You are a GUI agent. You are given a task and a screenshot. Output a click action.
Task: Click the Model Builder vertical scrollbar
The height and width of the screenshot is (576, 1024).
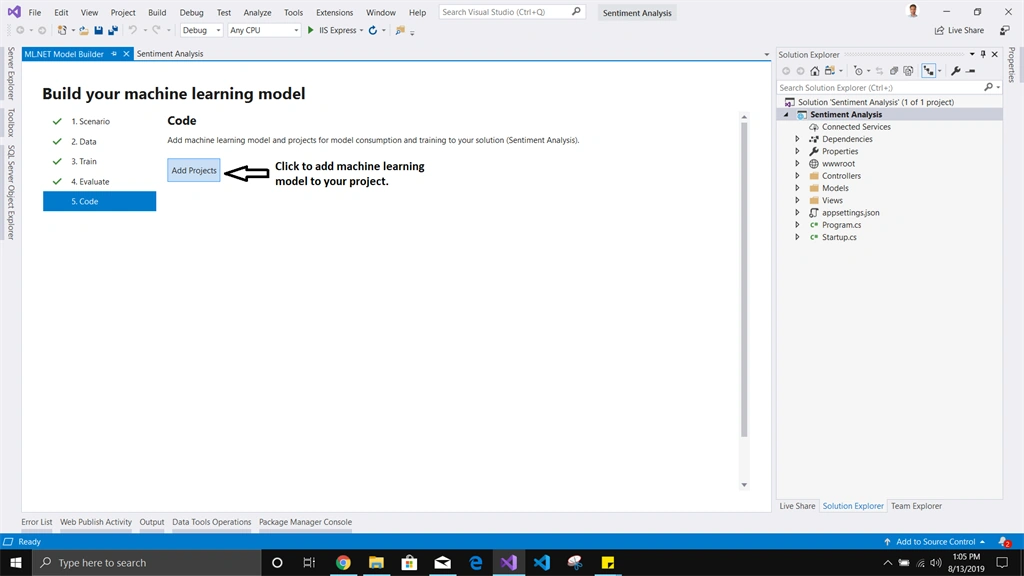(744, 280)
